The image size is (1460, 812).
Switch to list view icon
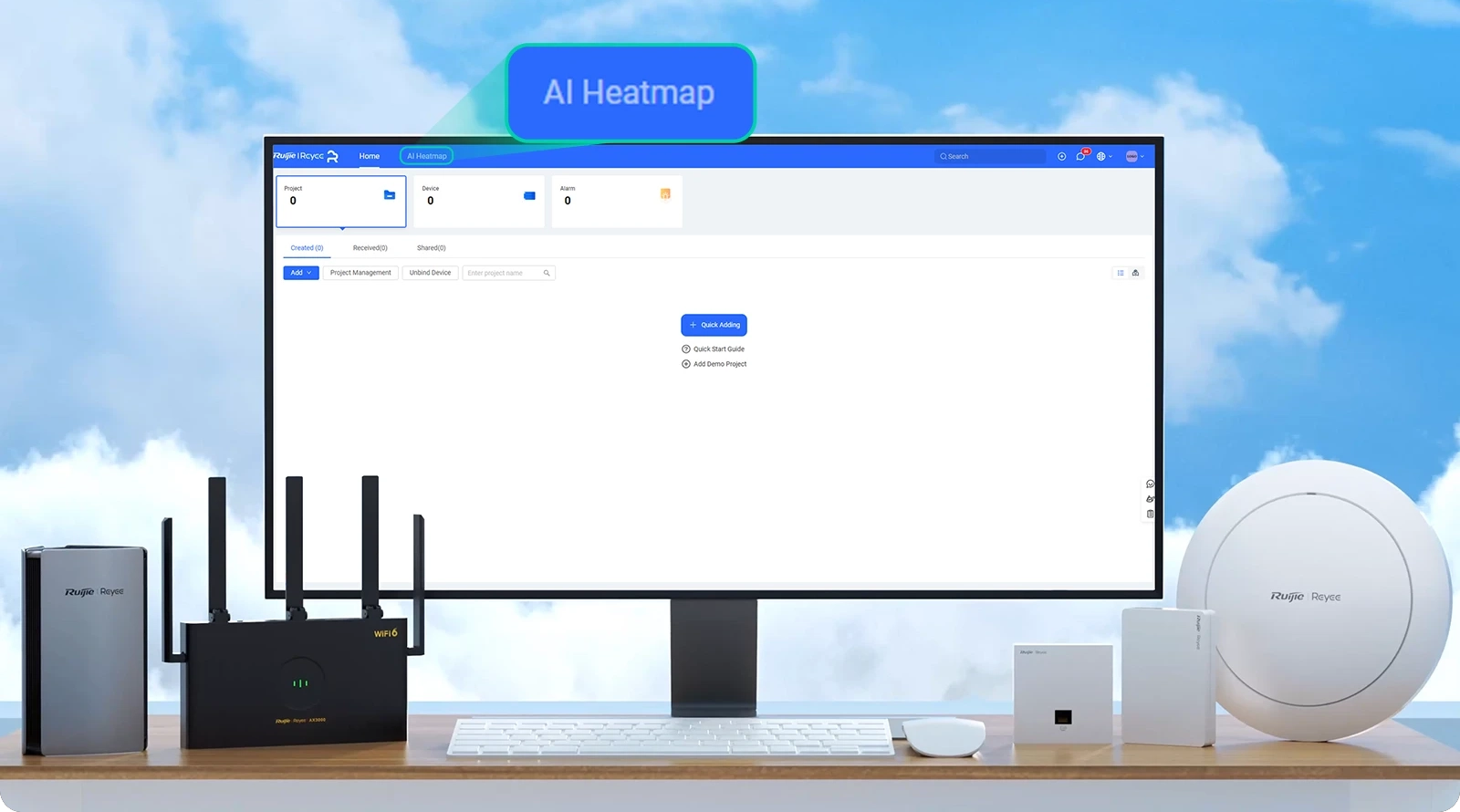pyautogui.click(x=1121, y=273)
